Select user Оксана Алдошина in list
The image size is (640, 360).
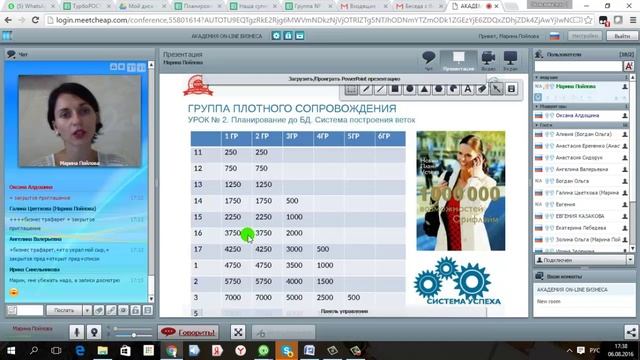coord(582,116)
